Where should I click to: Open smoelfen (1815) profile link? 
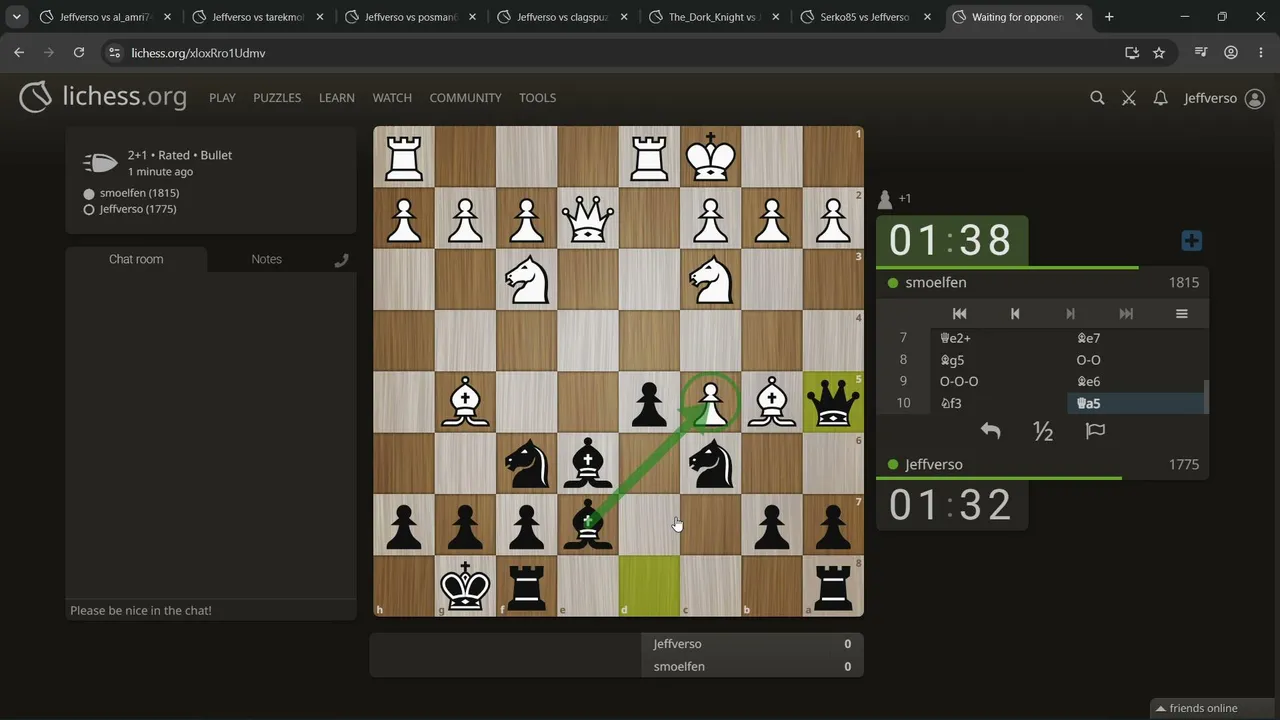pos(139,193)
